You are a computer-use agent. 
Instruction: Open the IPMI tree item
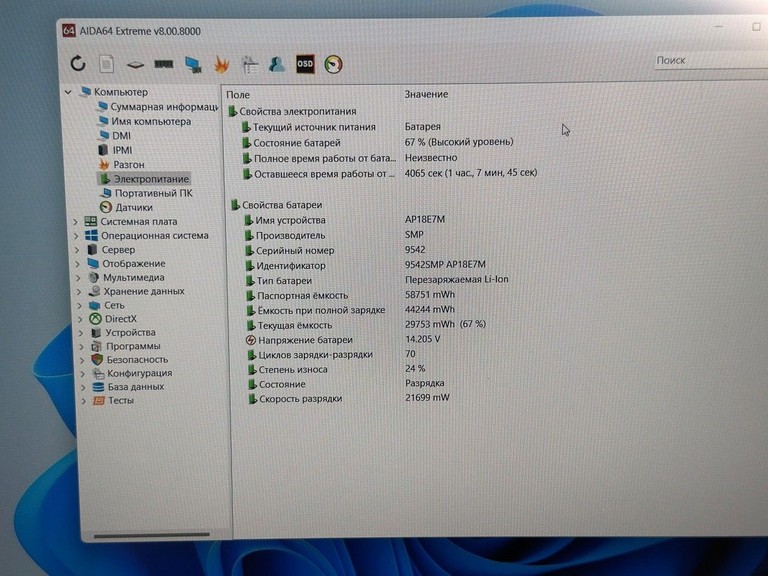tap(116, 150)
